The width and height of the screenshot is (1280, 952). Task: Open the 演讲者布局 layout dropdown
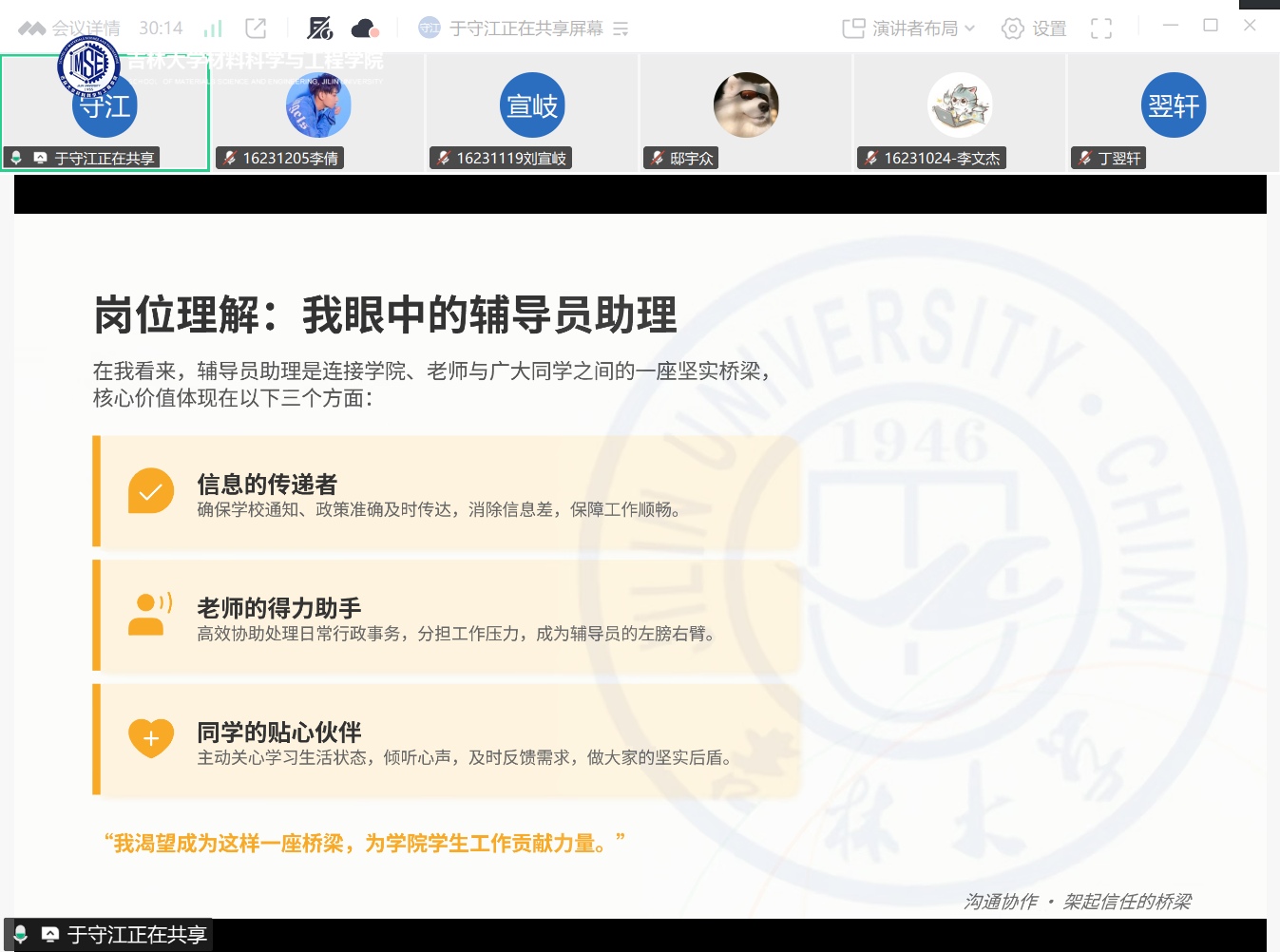(x=908, y=29)
